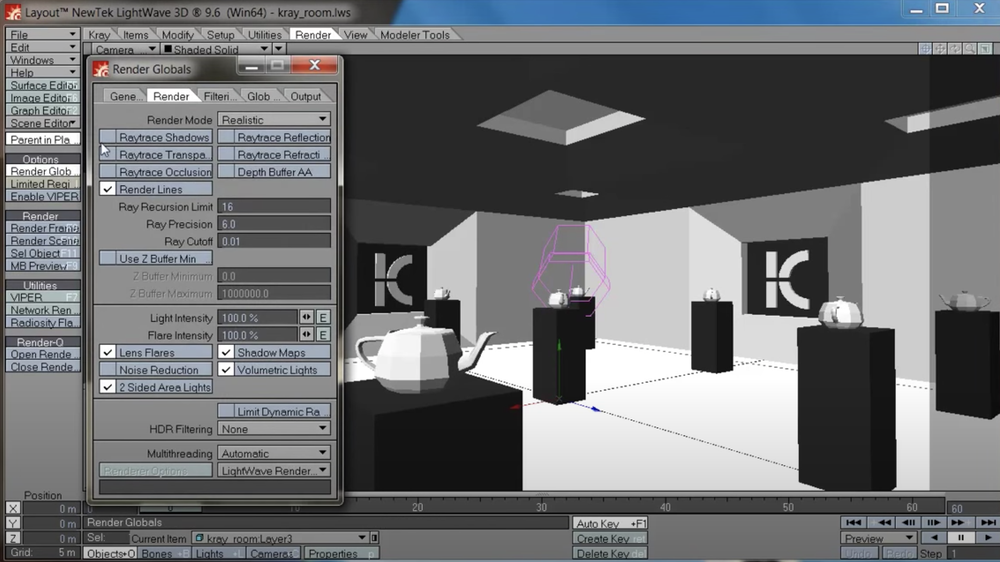This screenshot has height=562, width=1000.
Task: Click the viewport move/pan icon
Action: (940, 48)
